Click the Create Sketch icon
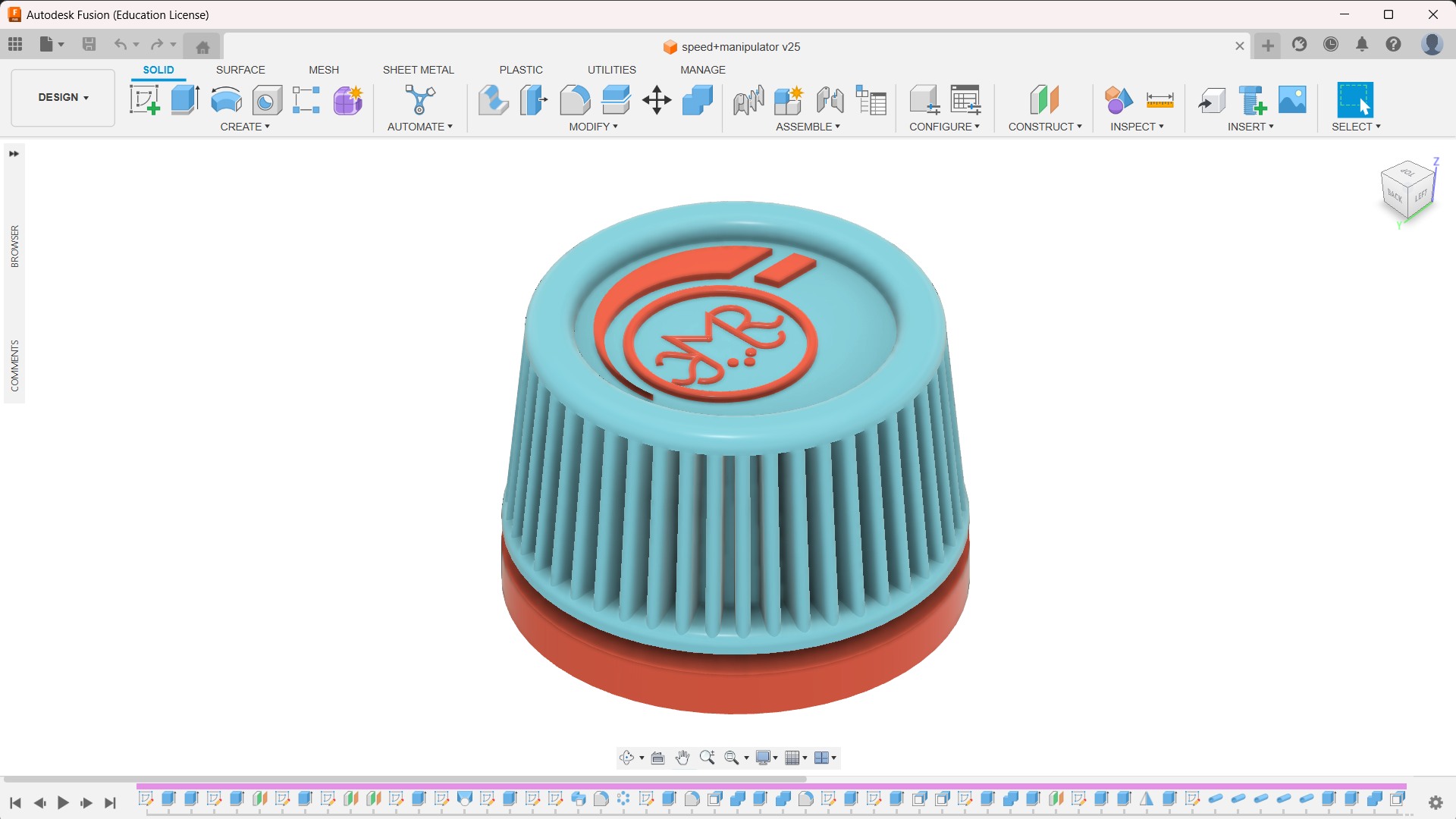Viewport: 1456px width, 819px height. point(144,99)
